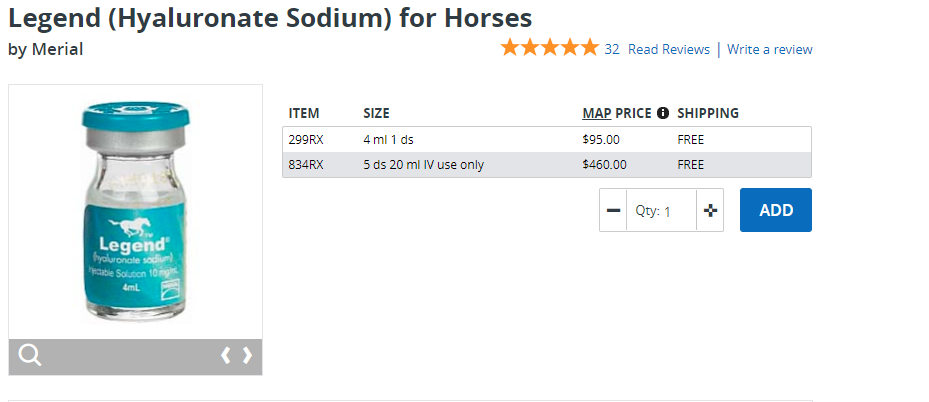929x402 pixels.
Task: Click the underlined MAP label
Action: click(596, 113)
